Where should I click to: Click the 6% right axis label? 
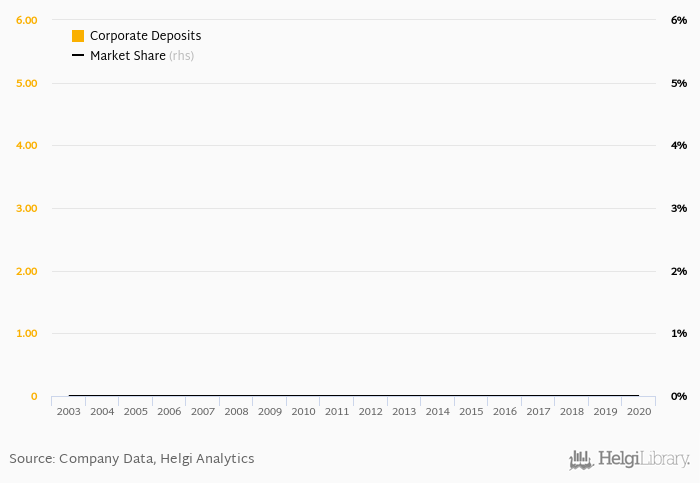[679, 20]
